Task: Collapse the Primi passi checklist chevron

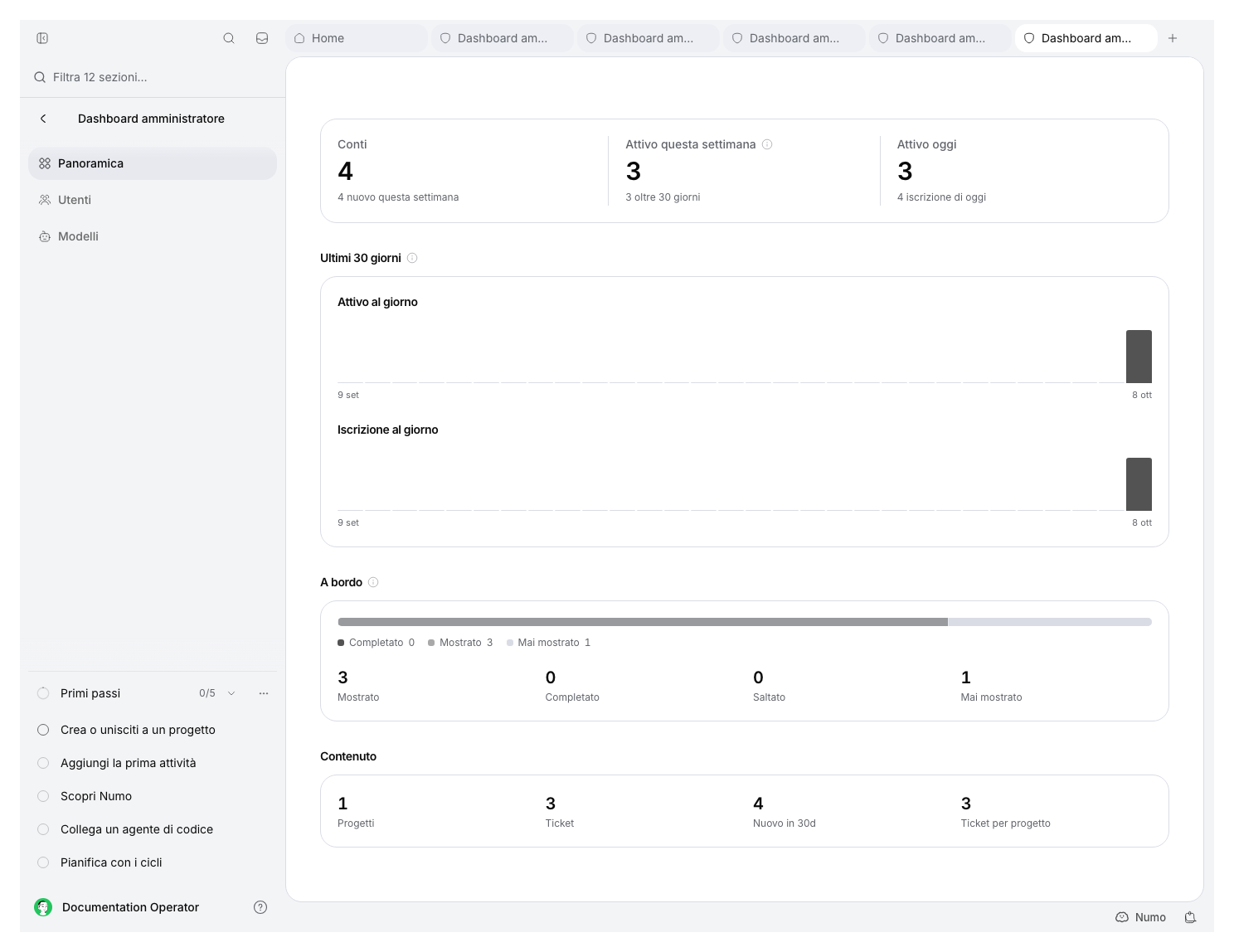Action: tap(231, 693)
